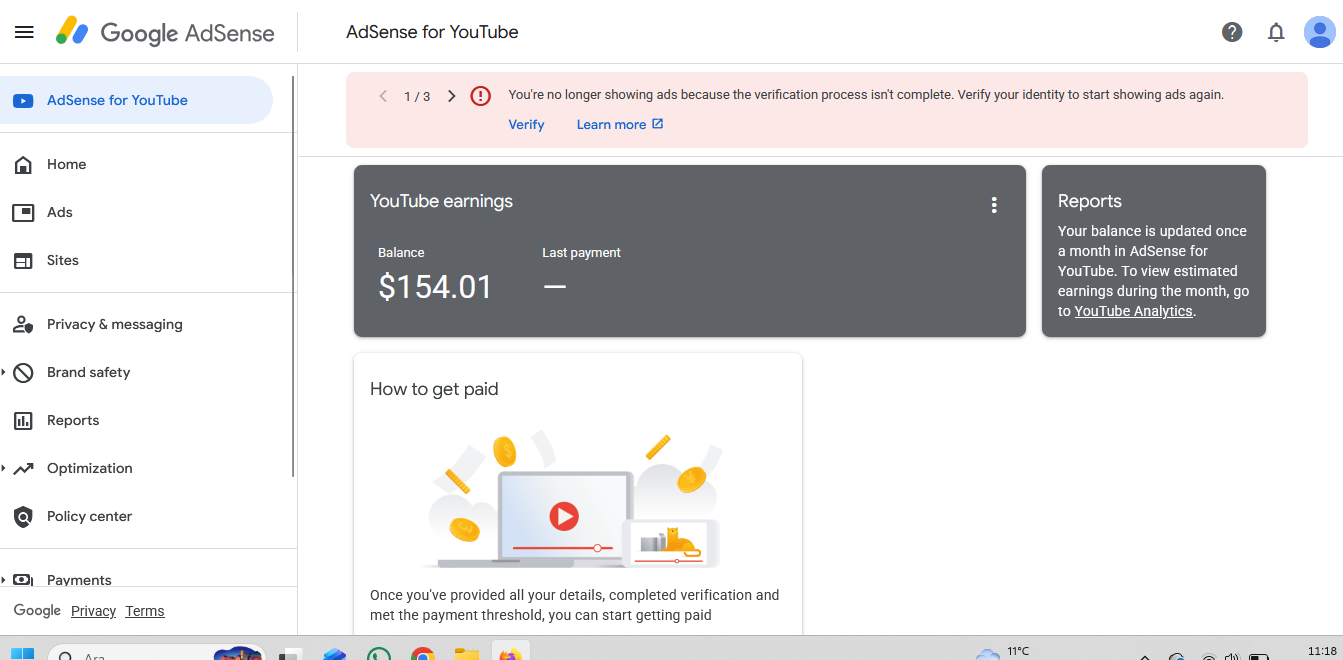Open File Explorer from the taskbar

[x=467, y=655]
